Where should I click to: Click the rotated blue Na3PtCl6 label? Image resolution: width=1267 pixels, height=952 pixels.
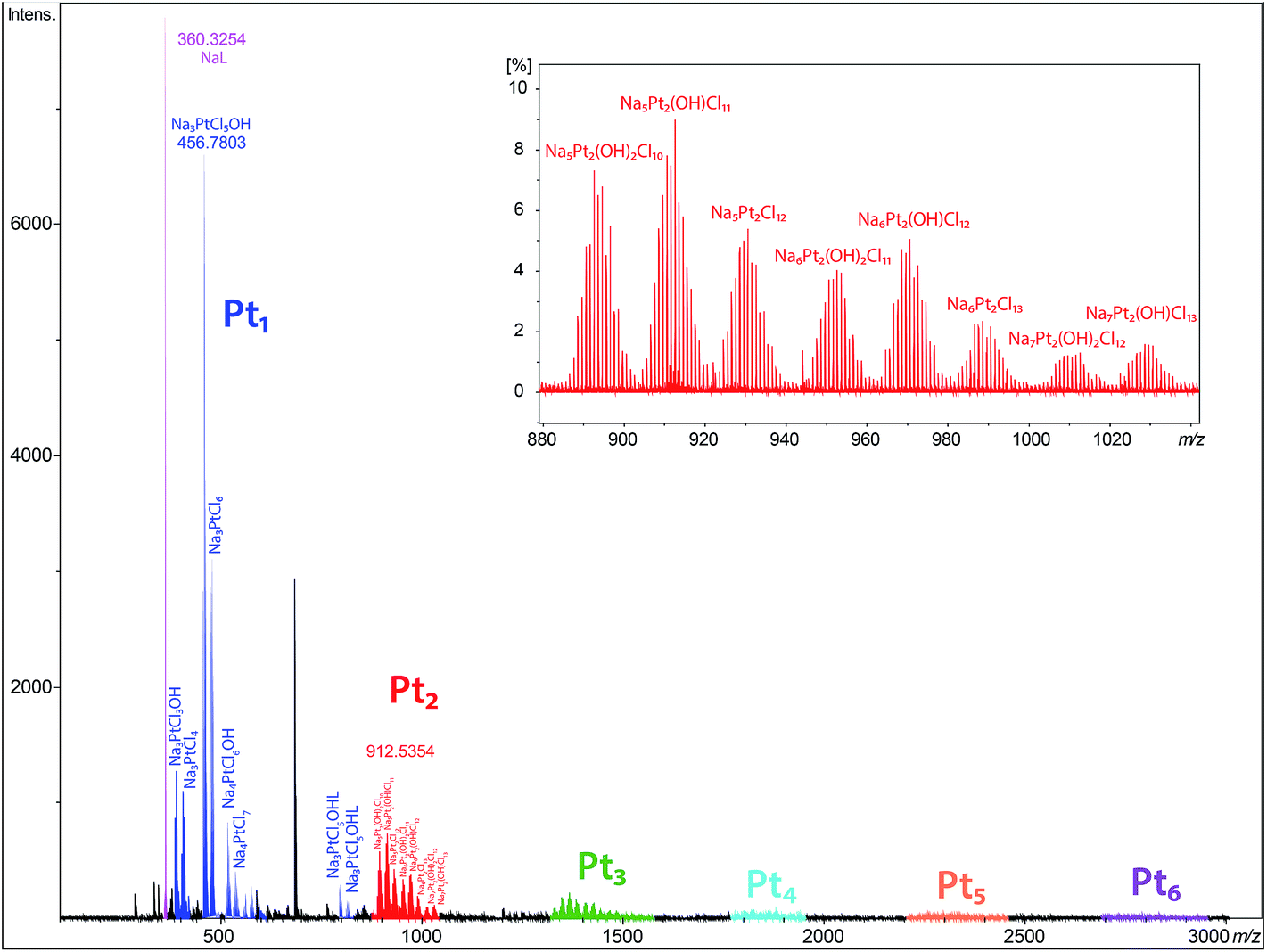click(216, 526)
